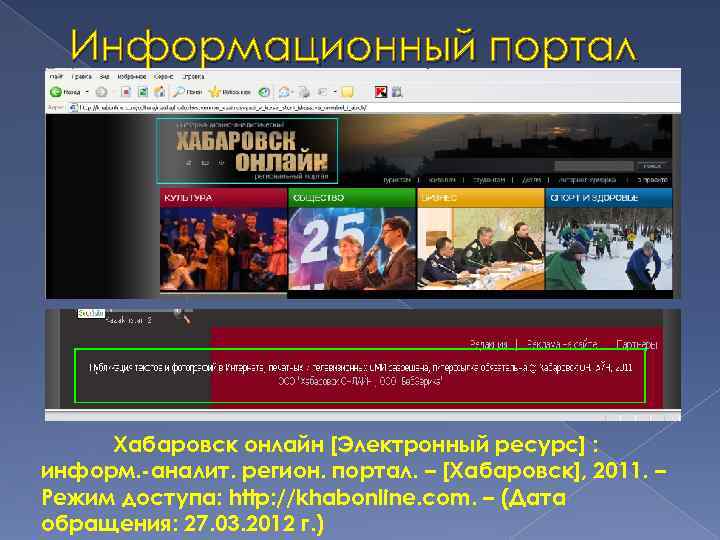Open the Бизнес meeting table photo
Image resolution: width=720 pixels, height=540 pixels.
(481, 249)
